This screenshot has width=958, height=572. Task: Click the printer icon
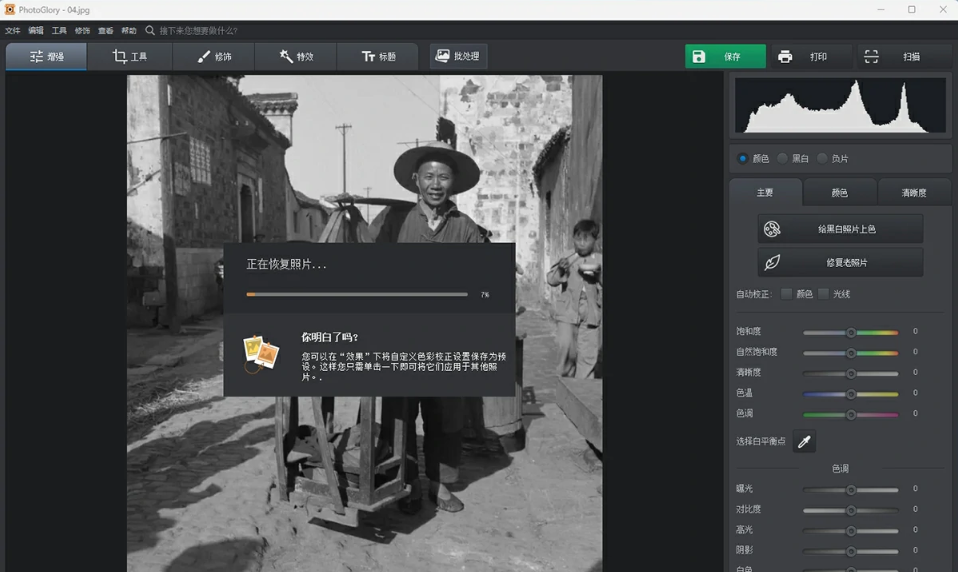[785, 57]
